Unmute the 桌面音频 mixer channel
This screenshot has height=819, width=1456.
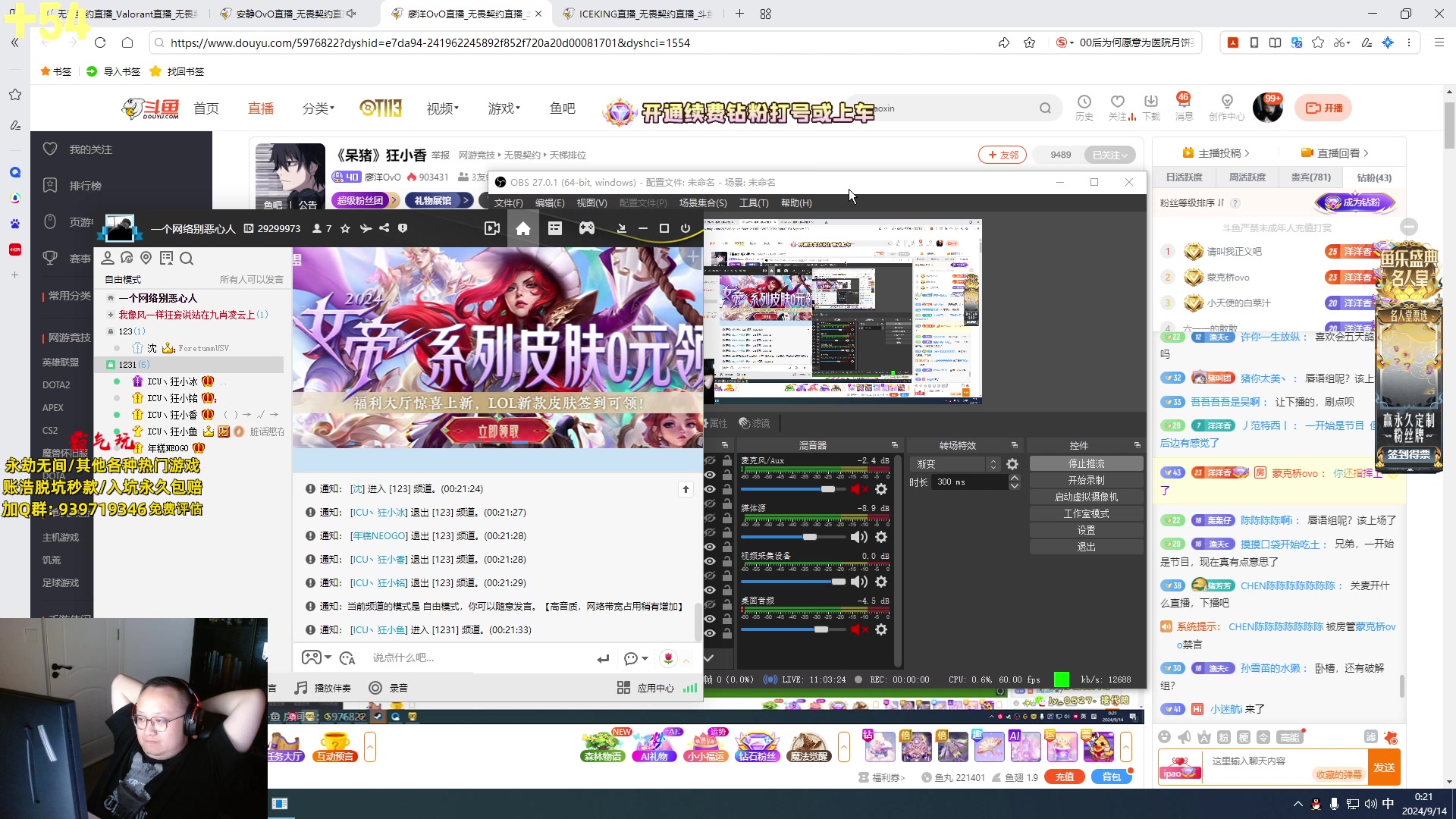(x=858, y=629)
